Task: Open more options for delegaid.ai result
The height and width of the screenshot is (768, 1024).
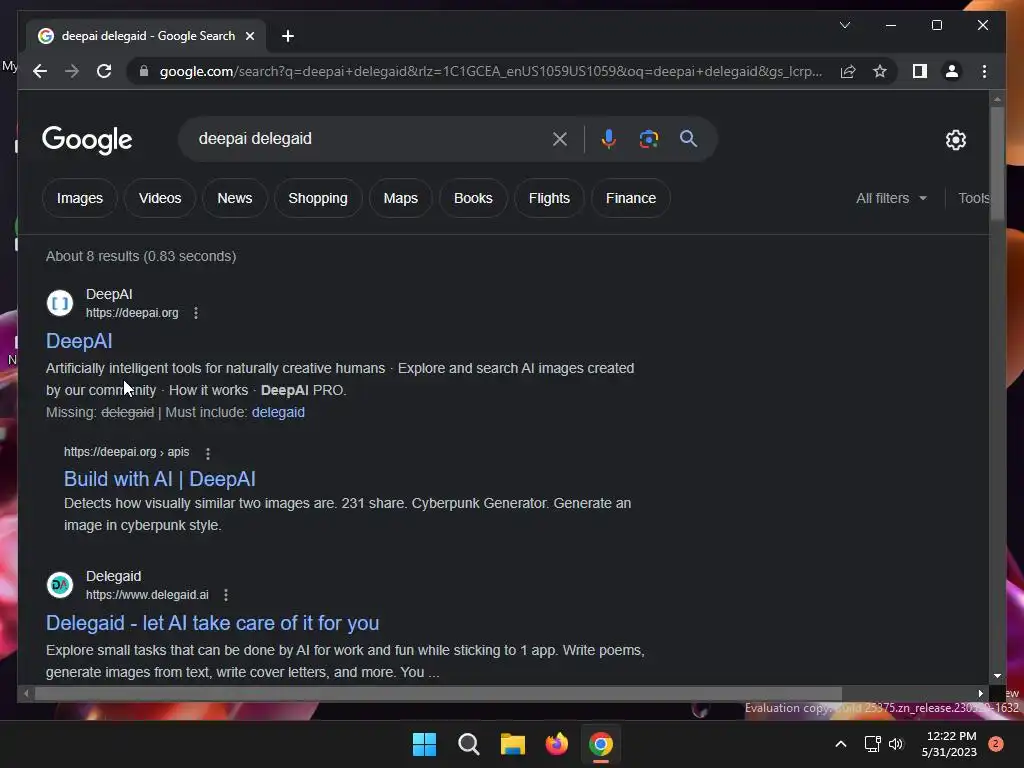Action: click(x=226, y=595)
